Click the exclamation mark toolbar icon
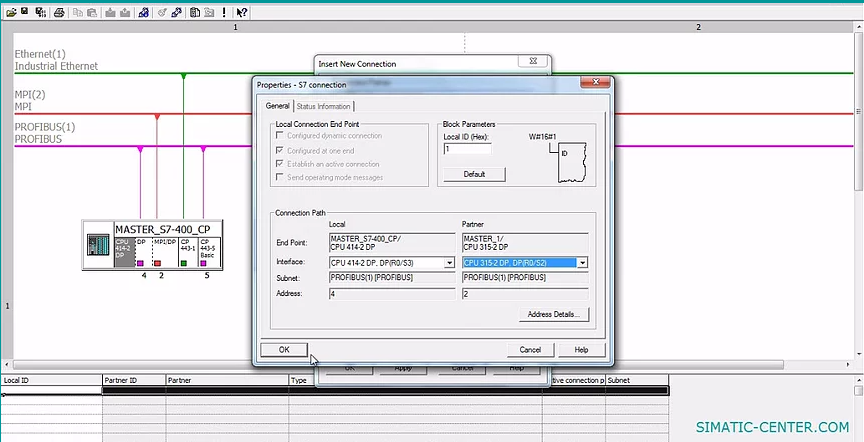The width and height of the screenshot is (864, 442). (224, 12)
